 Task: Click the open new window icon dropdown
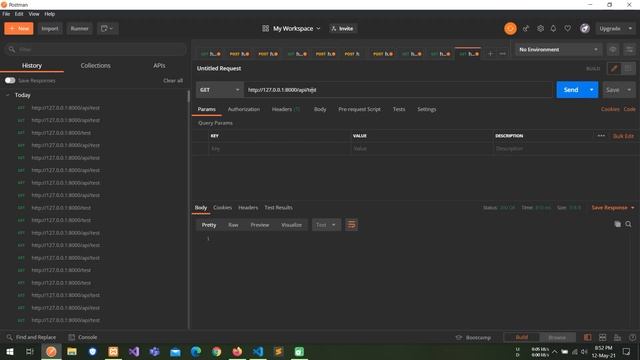pos(107,29)
